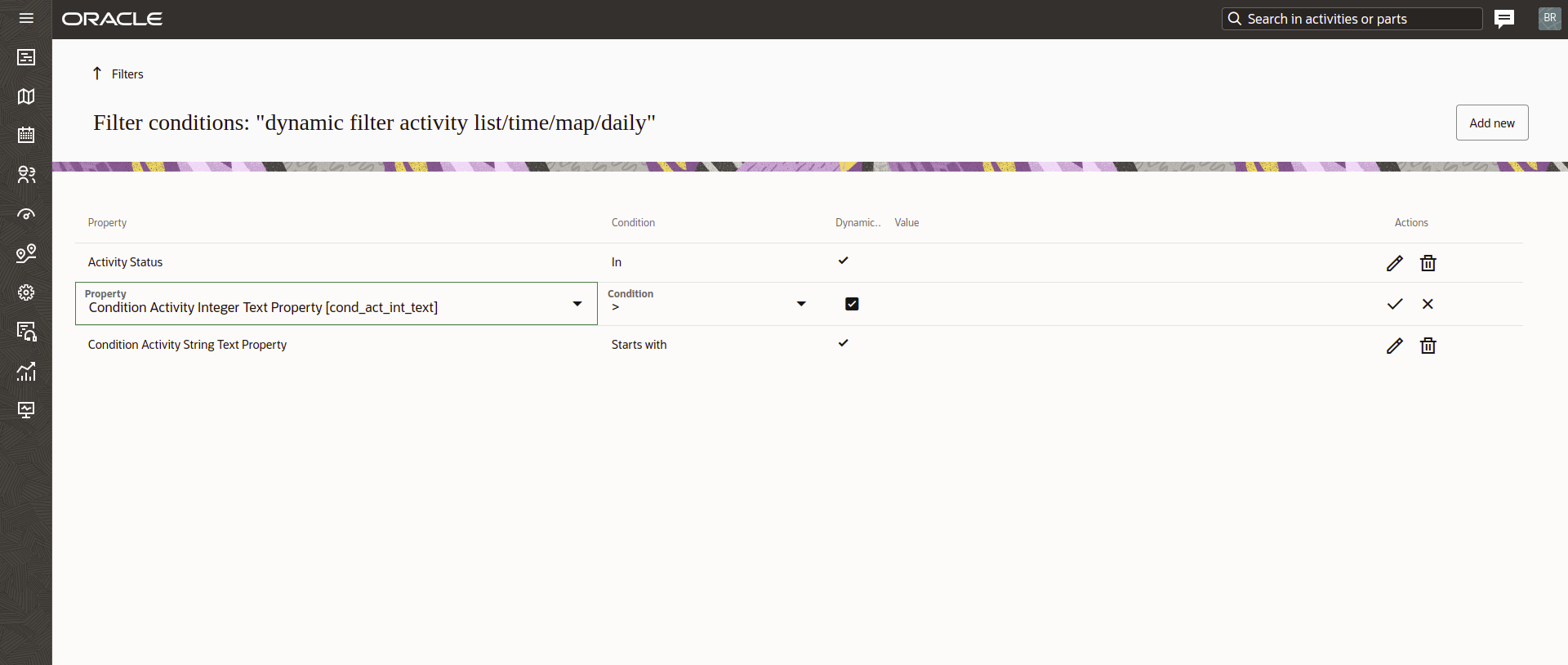Open the calendar icon in sidebar

26,135
